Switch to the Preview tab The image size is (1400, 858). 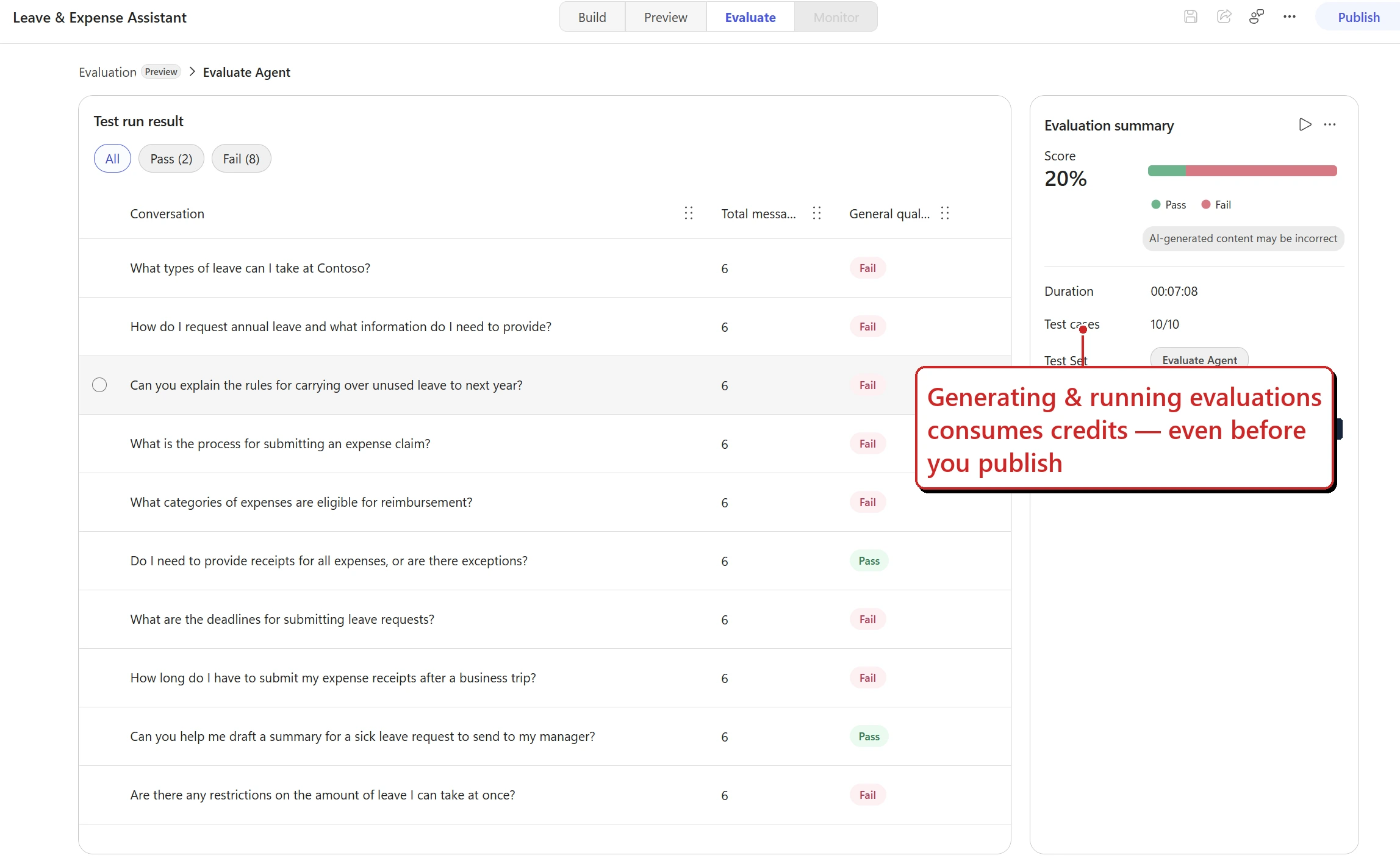pyautogui.click(x=665, y=17)
